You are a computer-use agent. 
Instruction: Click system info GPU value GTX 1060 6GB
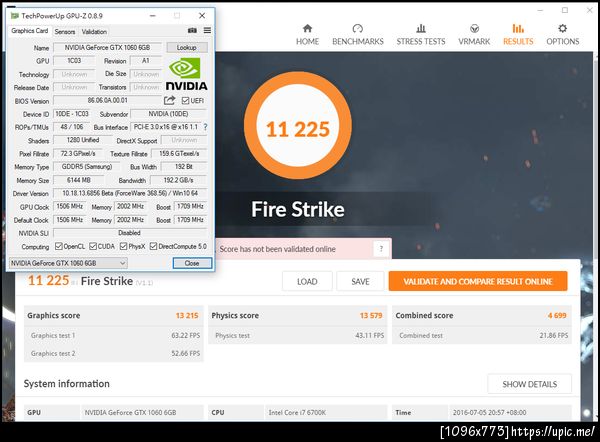point(130,413)
